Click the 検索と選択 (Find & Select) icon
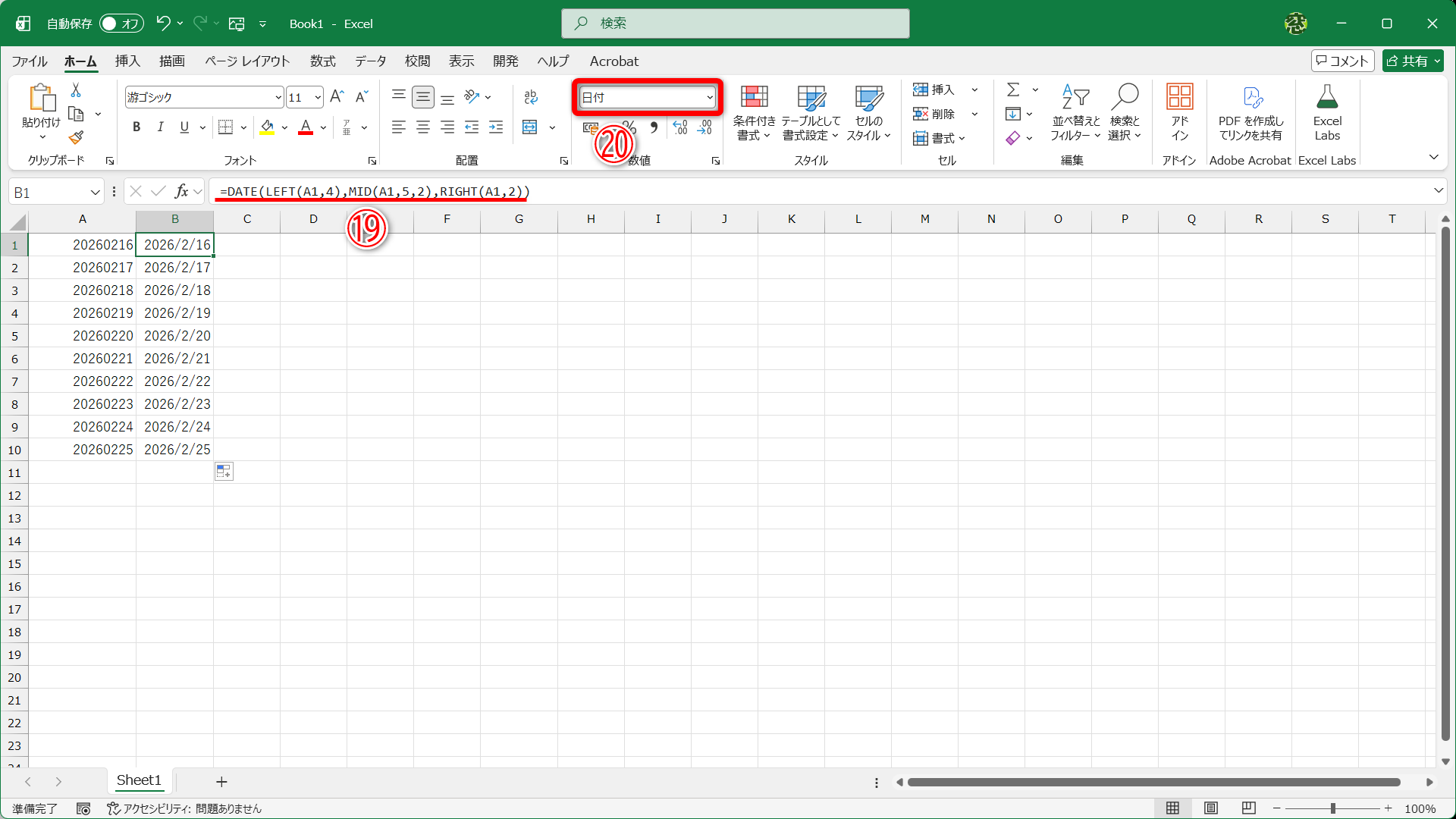 coord(1125,112)
